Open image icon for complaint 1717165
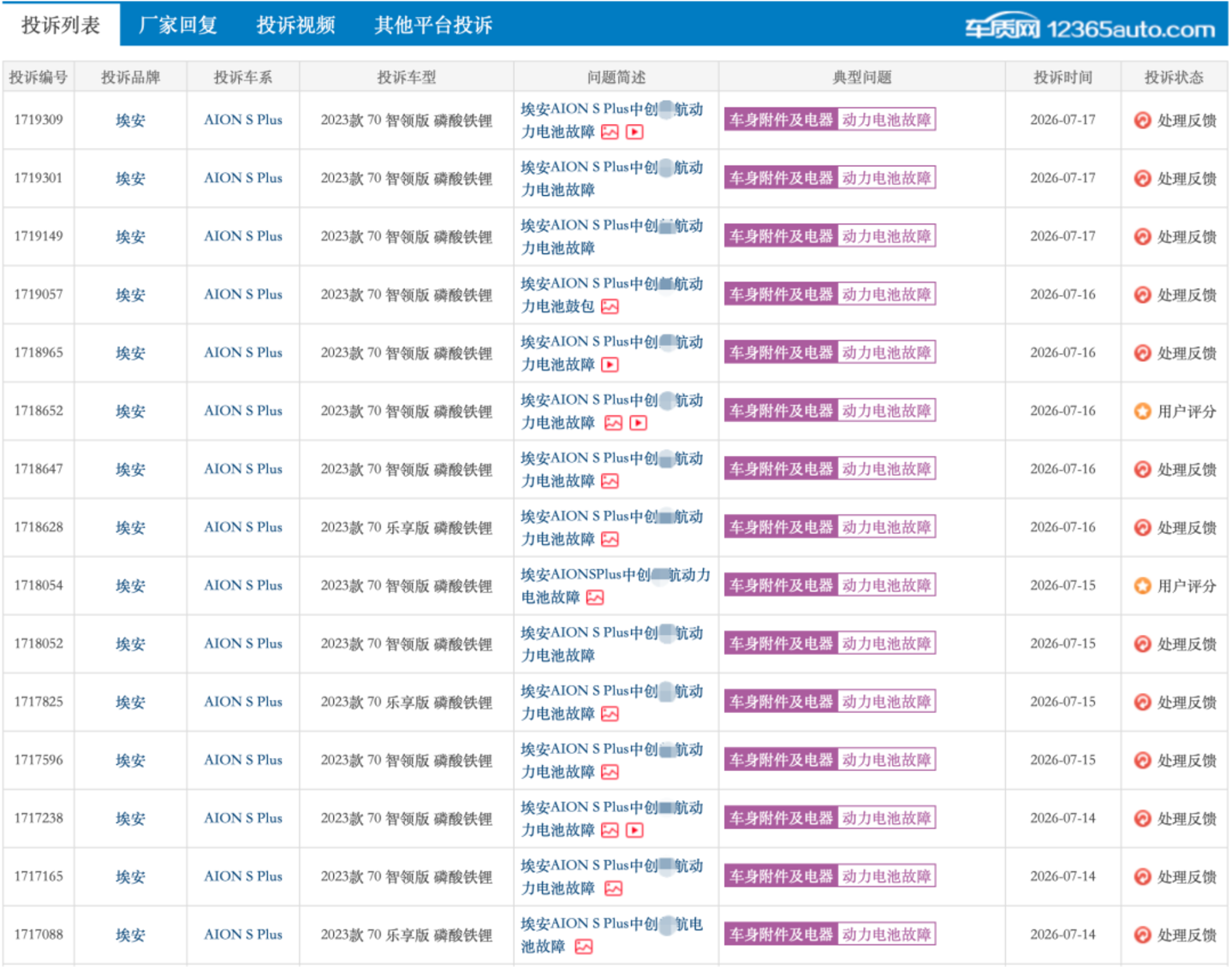Viewport: 1232px width, 967px height. pos(613,888)
